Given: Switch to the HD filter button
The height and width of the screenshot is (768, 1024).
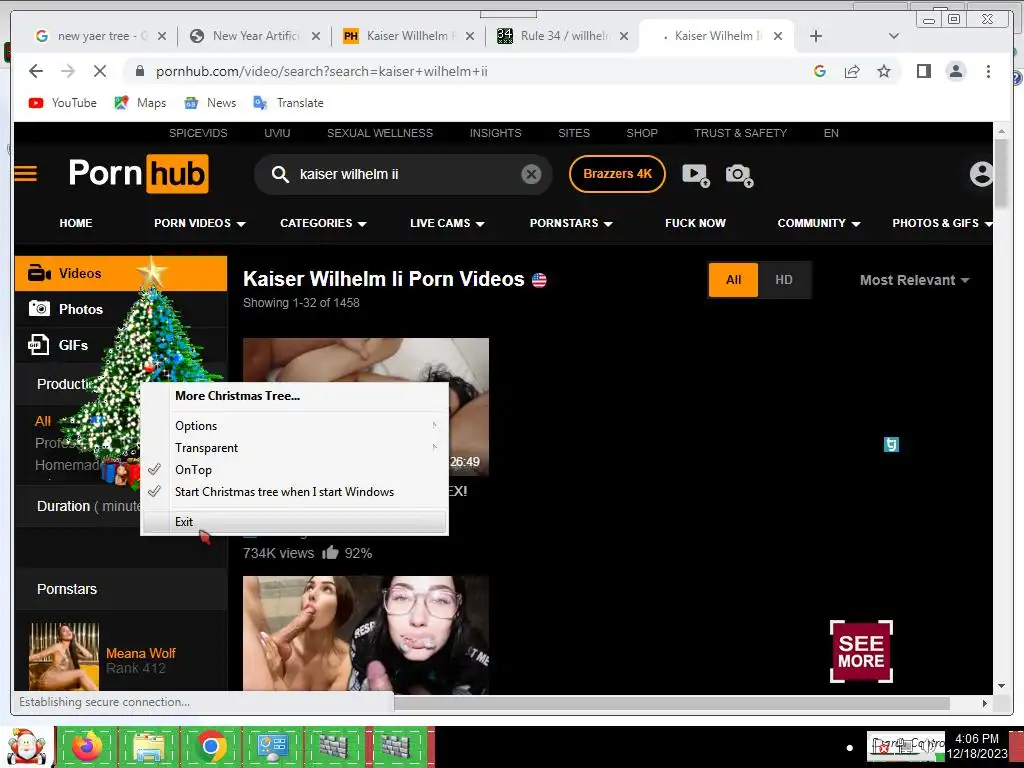Looking at the screenshot, I should tap(784, 280).
